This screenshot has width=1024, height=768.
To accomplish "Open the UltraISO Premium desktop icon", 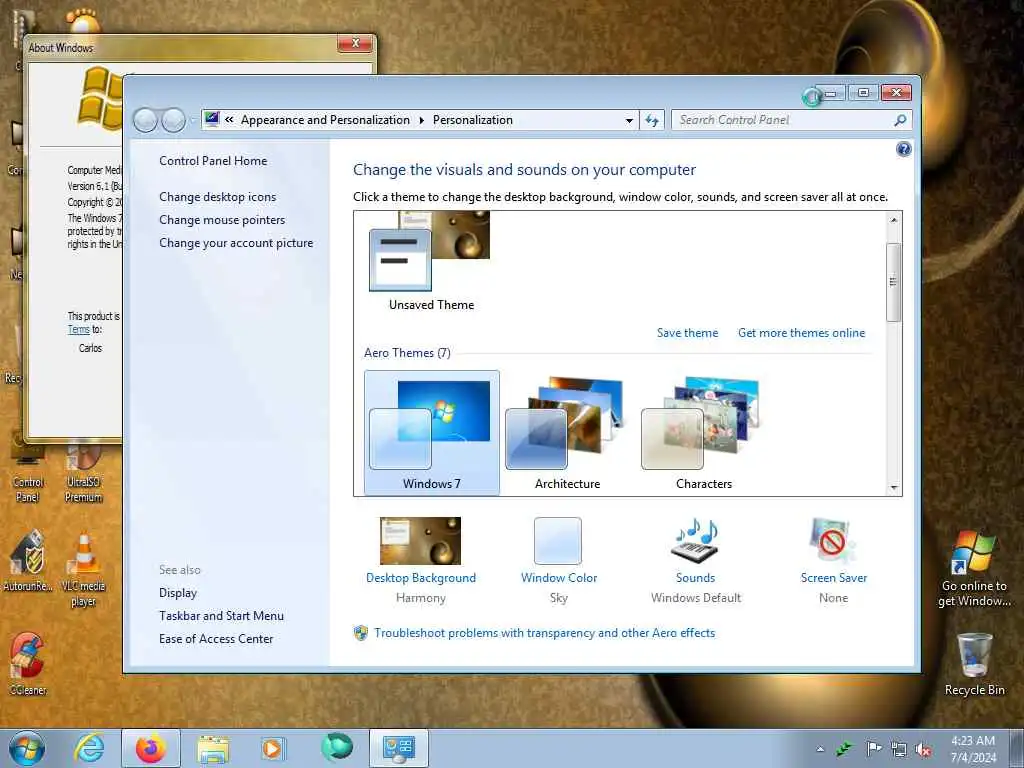I will (x=84, y=473).
